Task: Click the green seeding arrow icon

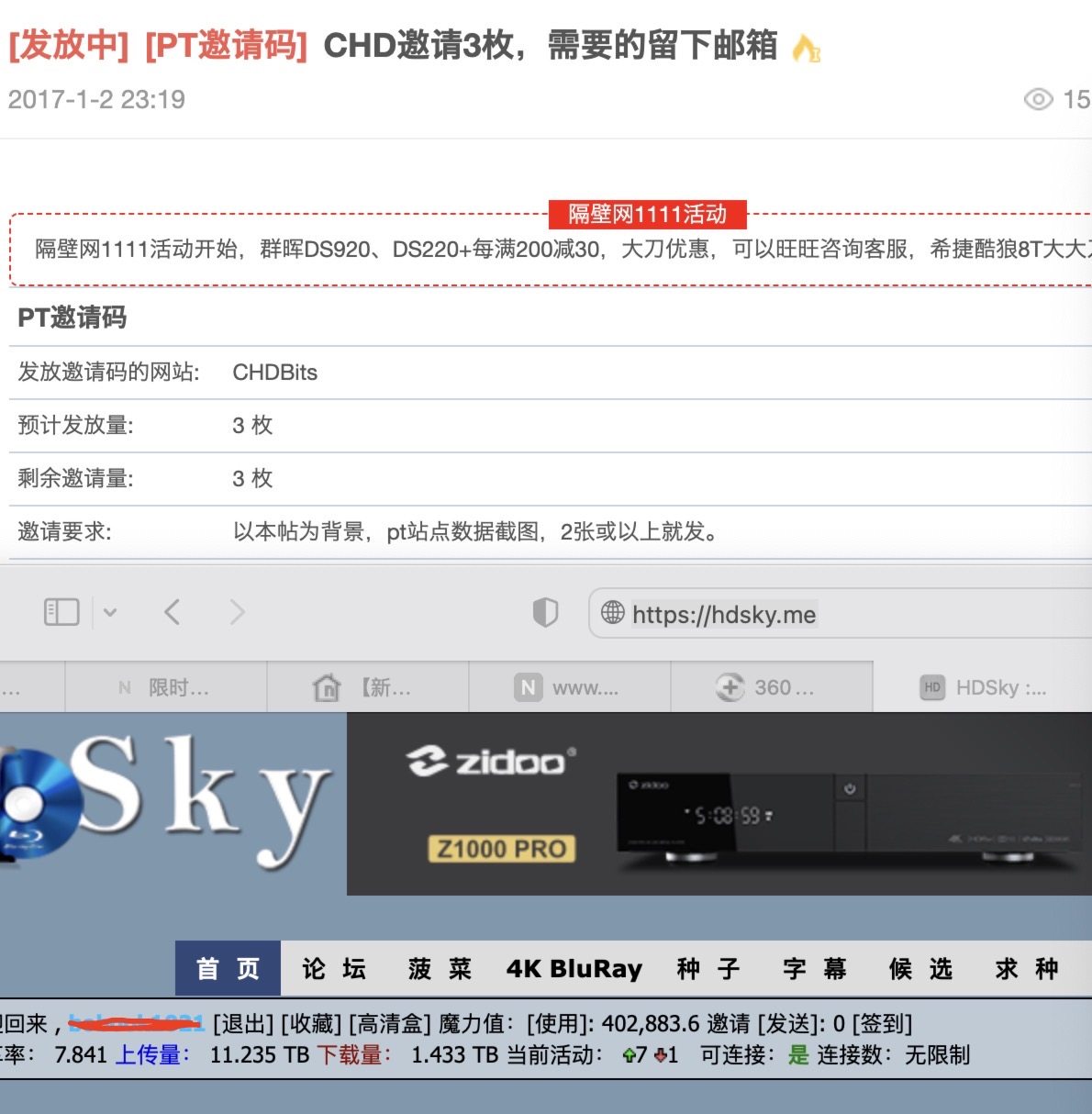Action: point(629,1056)
